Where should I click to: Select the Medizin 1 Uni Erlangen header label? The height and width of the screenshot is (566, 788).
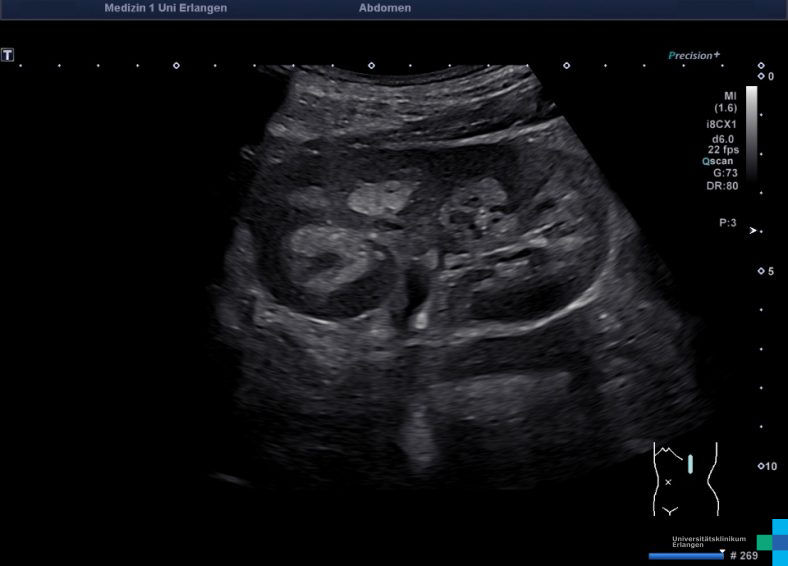165,8
